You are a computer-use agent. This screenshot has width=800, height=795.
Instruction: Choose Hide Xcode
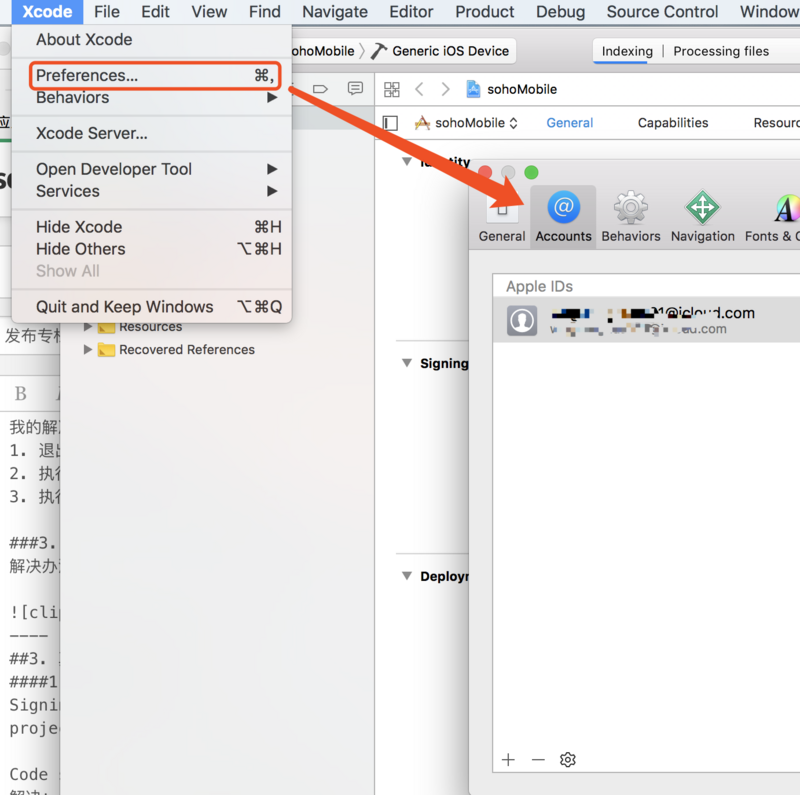click(152, 227)
